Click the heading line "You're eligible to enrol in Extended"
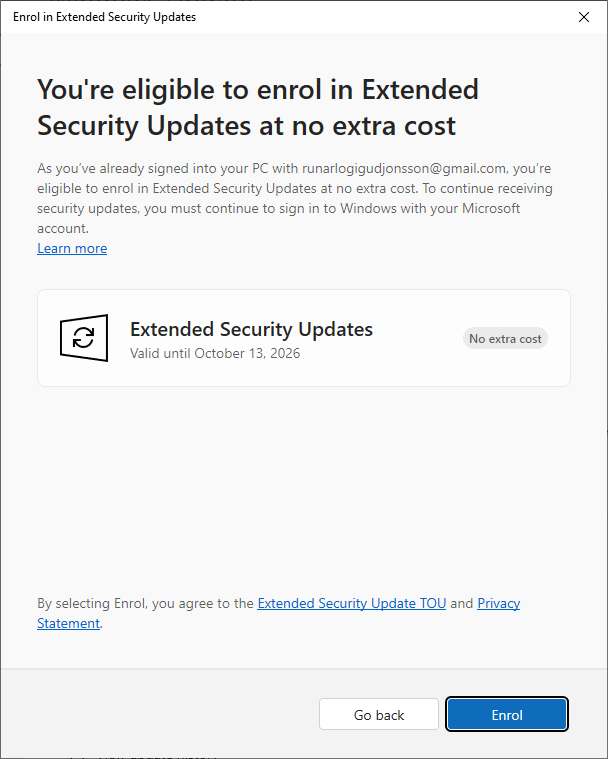This screenshot has height=759, width=608. pyautogui.click(x=258, y=90)
